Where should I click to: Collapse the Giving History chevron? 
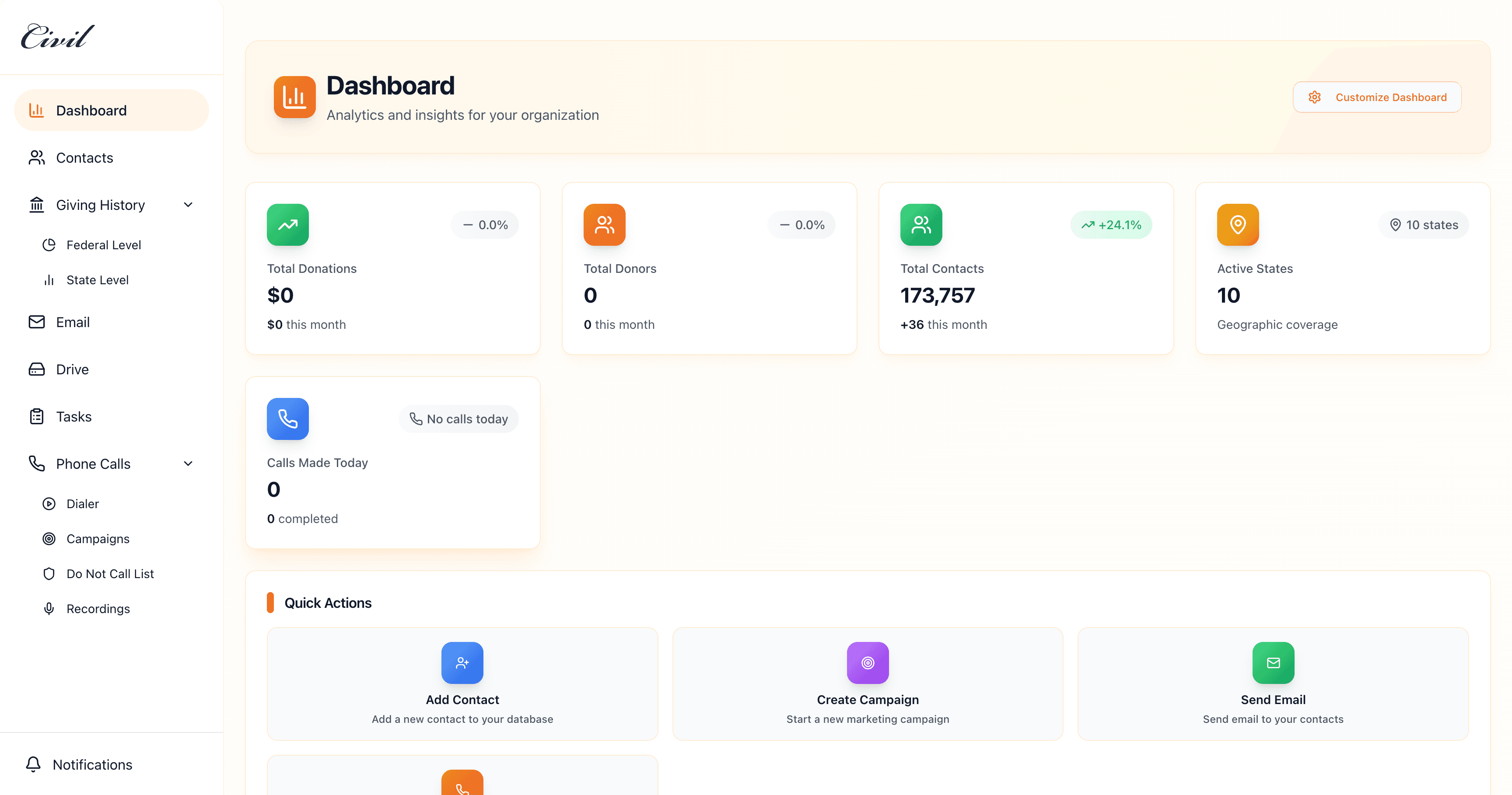pos(188,205)
